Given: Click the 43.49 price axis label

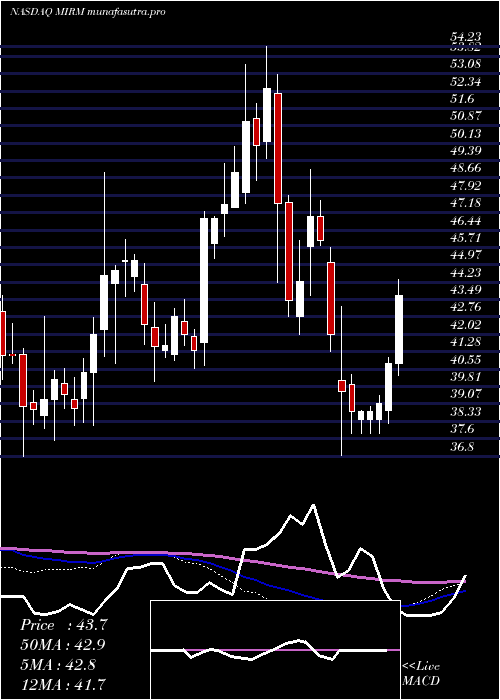Looking at the screenshot, I should pos(465,290).
